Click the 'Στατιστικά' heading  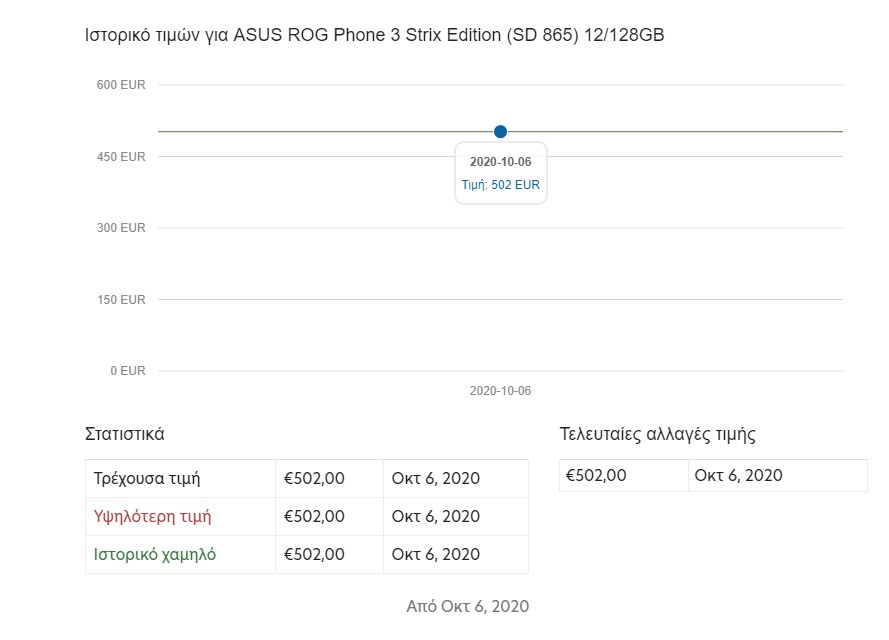pos(125,434)
